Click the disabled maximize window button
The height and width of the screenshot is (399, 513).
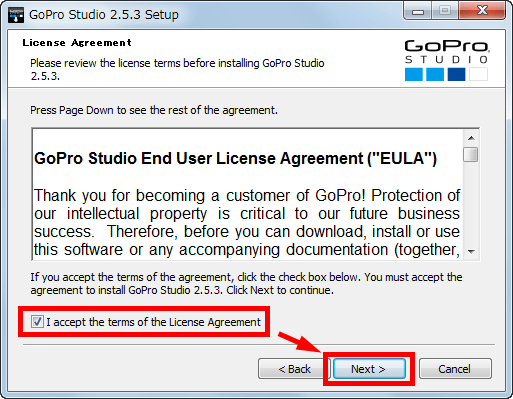[x=445, y=11]
